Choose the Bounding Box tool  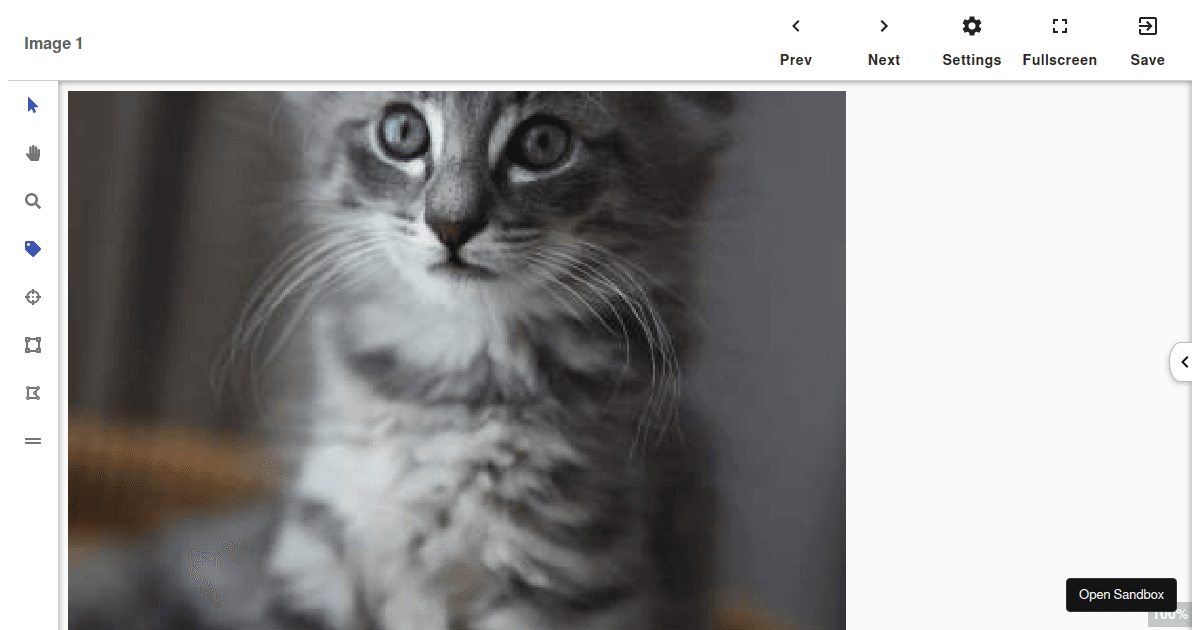click(33, 345)
